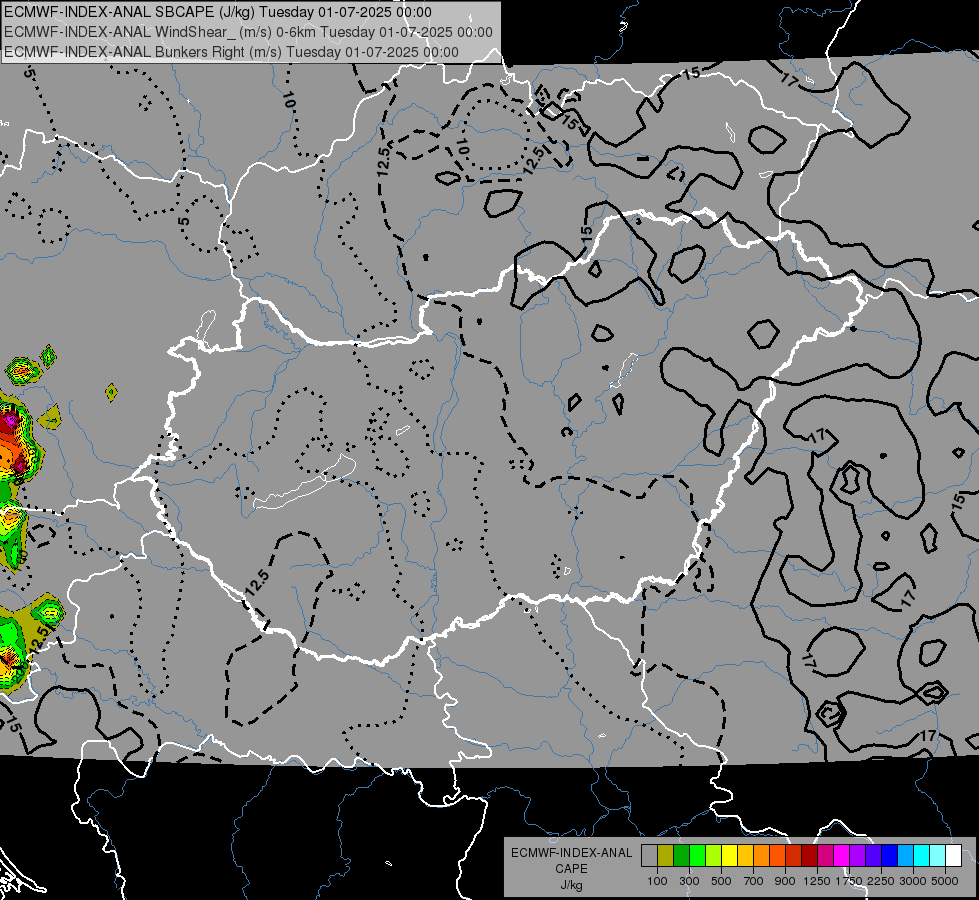Click the gray swatch in CAPE legend
The width and height of the screenshot is (979, 900).
649,855
